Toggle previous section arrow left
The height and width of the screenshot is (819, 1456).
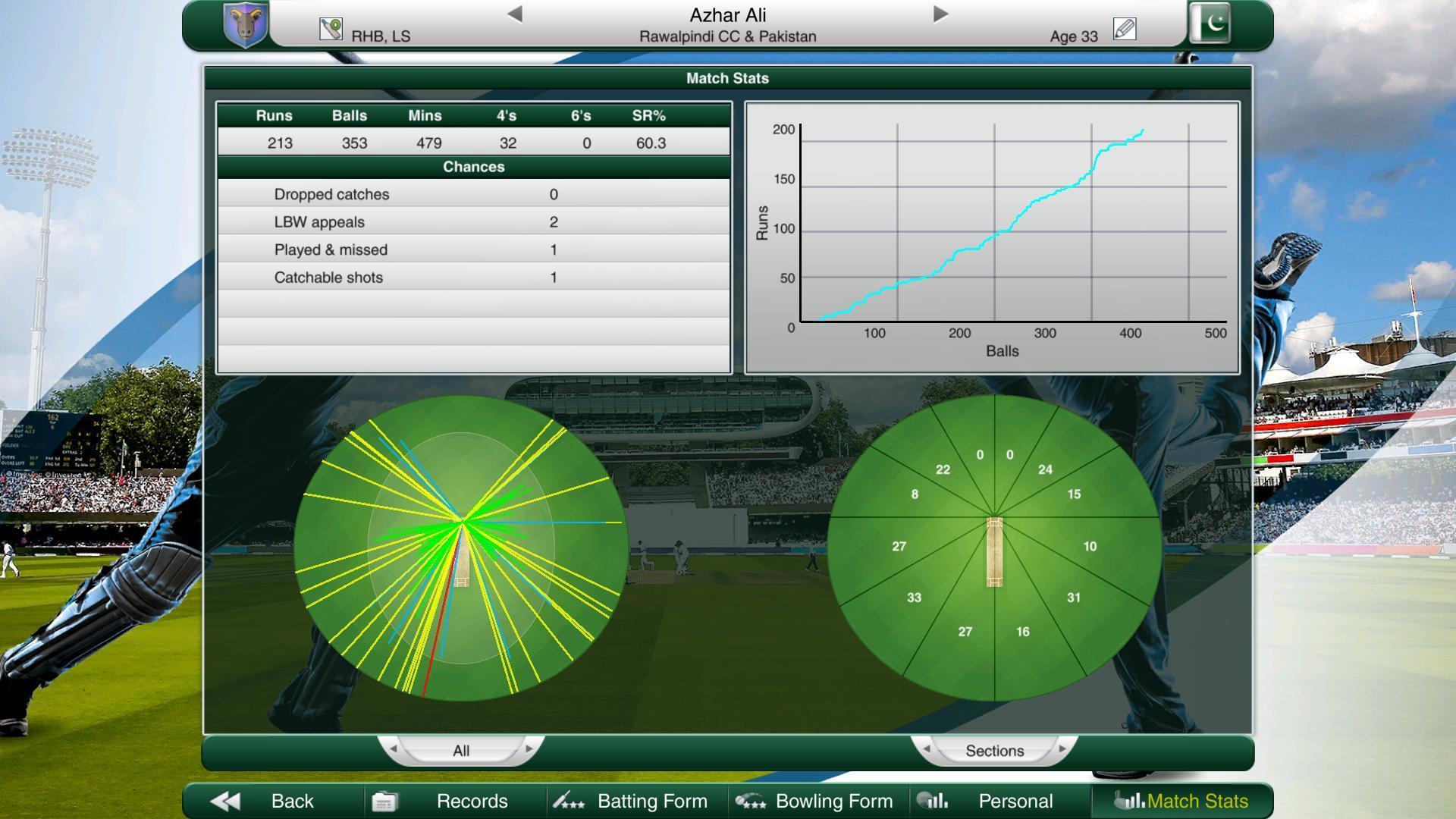927,749
